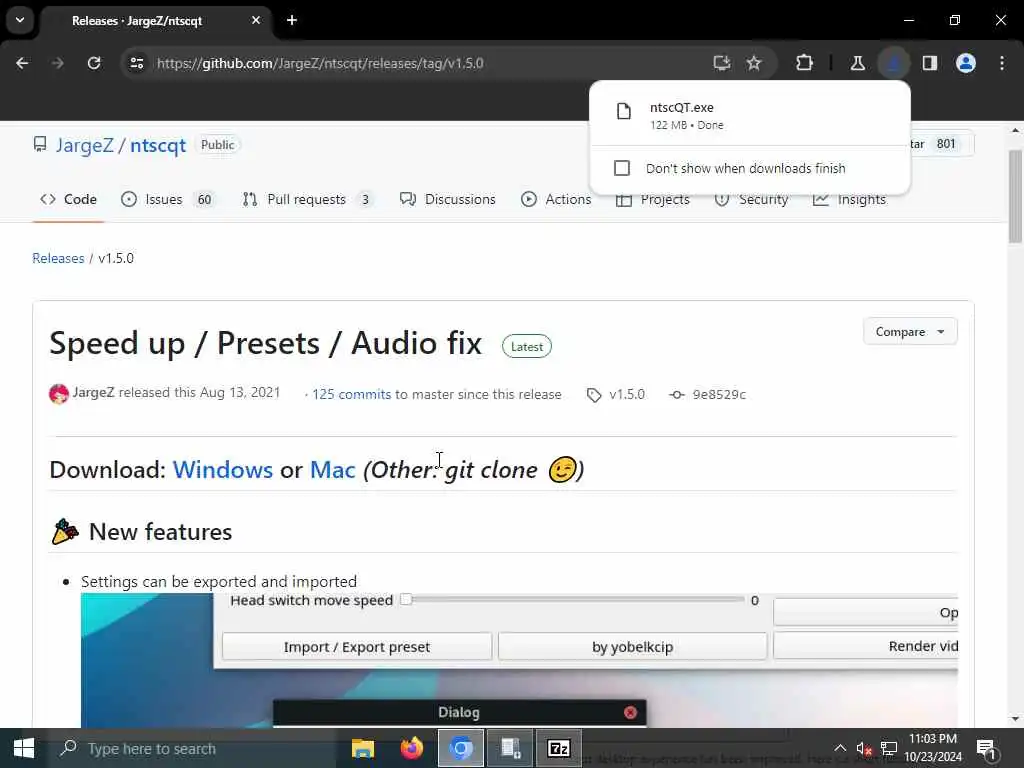The height and width of the screenshot is (768, 1024).
Task: Click the install app icon in address bar
Action: (x=722, y=63)
